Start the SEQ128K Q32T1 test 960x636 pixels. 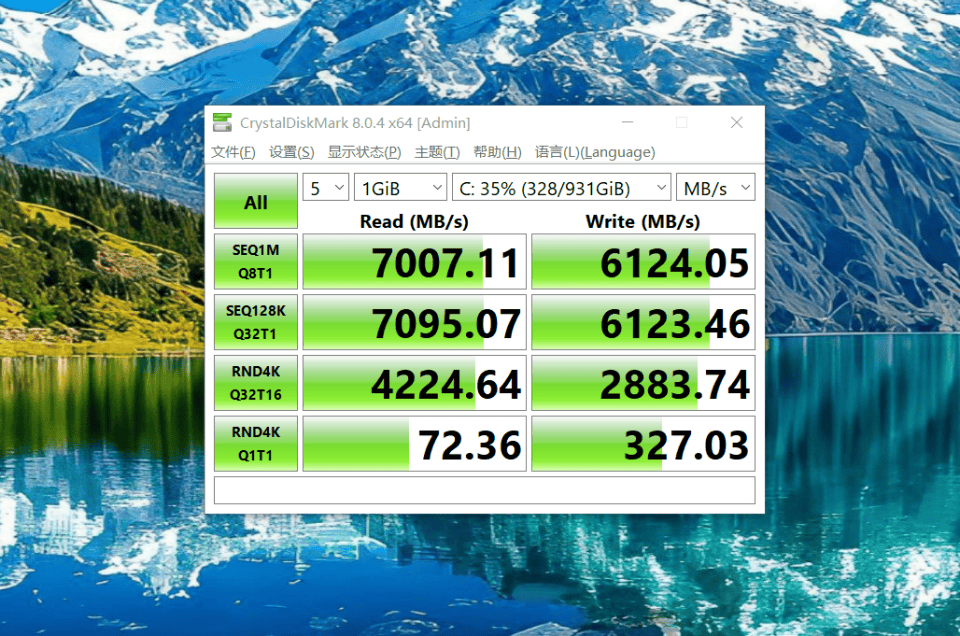(x=256, y=322)
